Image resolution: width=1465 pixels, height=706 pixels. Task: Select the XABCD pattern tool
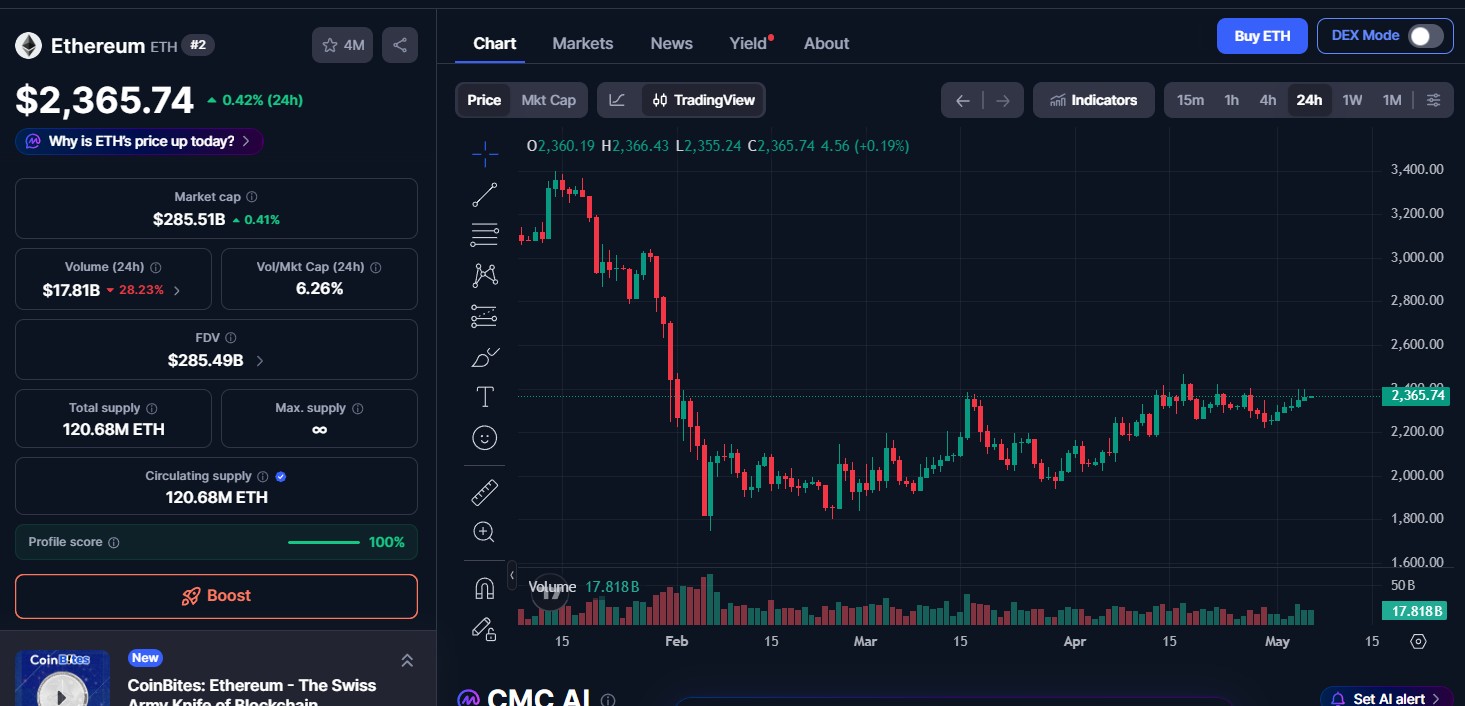pyautogui.click(x=485, y=275)
